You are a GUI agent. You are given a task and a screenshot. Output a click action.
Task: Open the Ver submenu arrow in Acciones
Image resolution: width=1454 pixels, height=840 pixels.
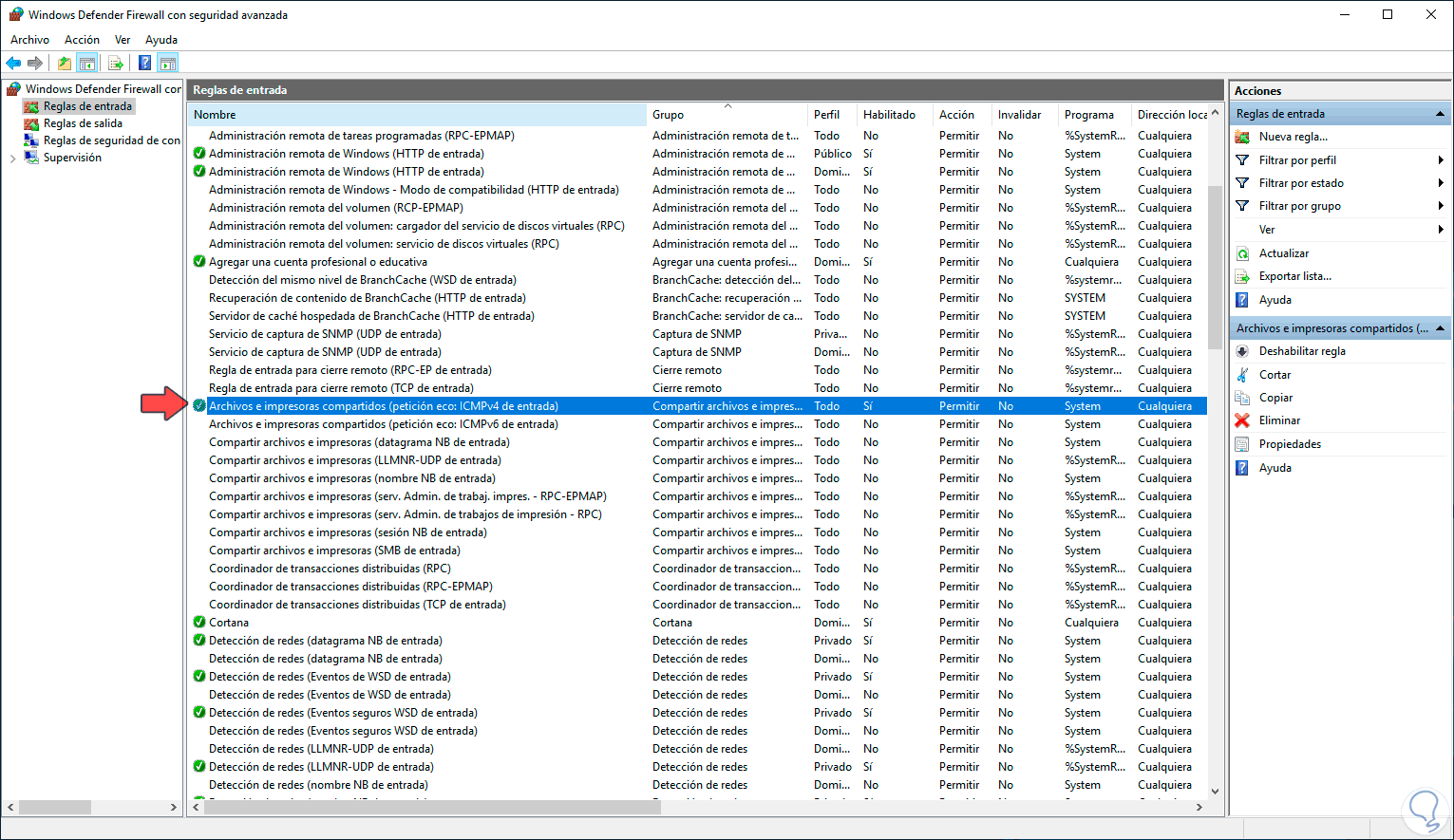tap(1441, 230)
